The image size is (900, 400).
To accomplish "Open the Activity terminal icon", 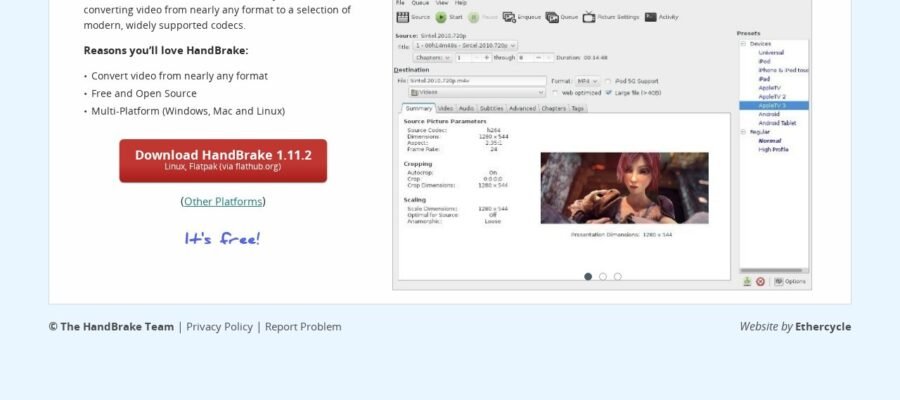I will 650,17.
